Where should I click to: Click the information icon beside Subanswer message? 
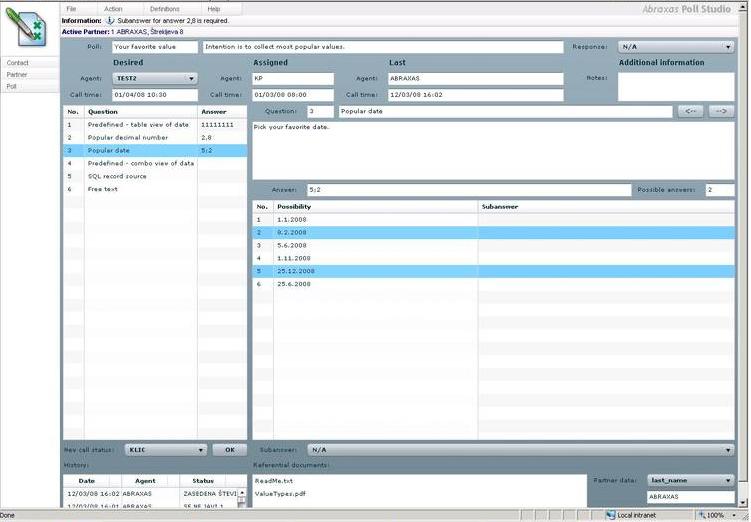coord(110,21)
